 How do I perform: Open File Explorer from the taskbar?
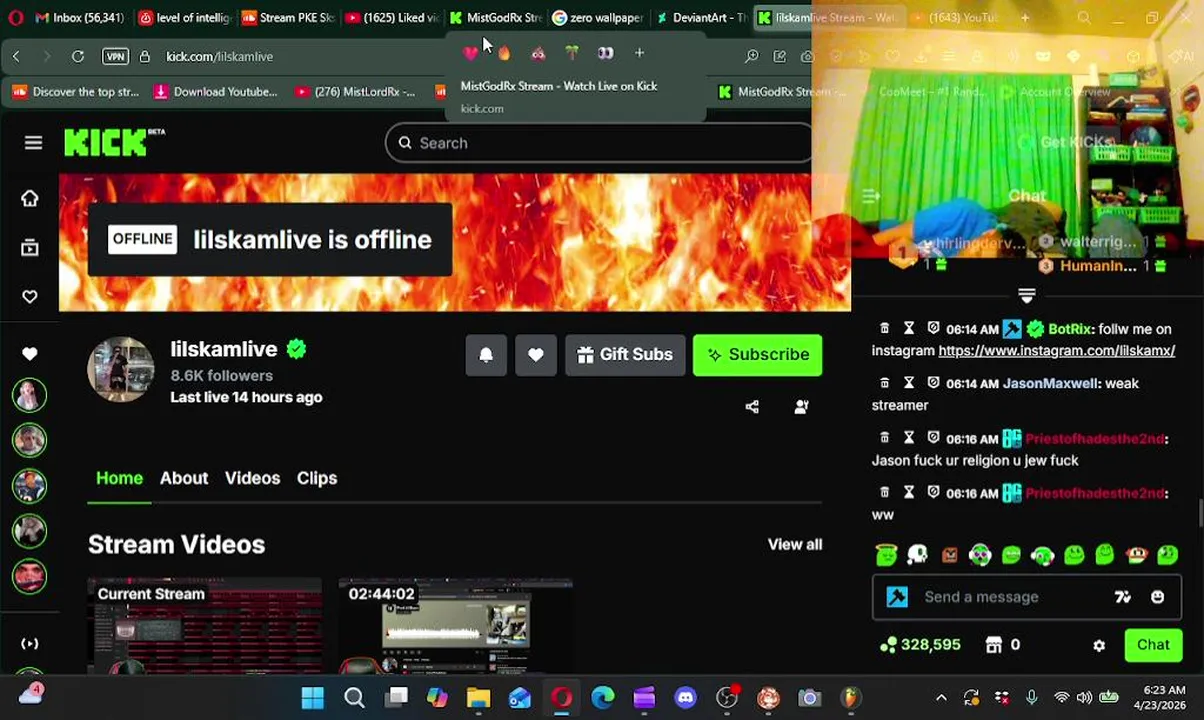pyautogui.click(x=478, y=698)
